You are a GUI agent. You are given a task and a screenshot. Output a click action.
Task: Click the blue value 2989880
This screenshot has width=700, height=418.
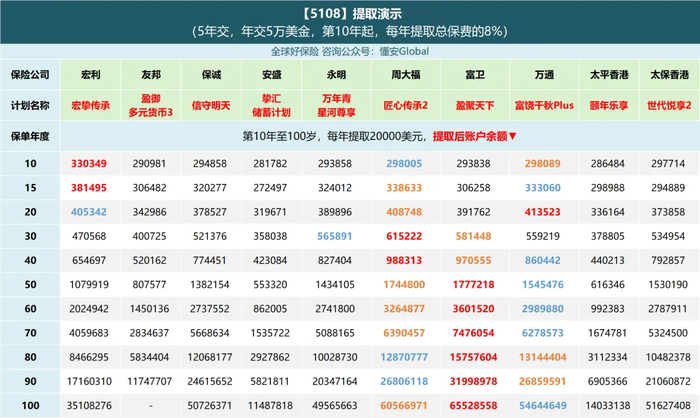(542, 308)
